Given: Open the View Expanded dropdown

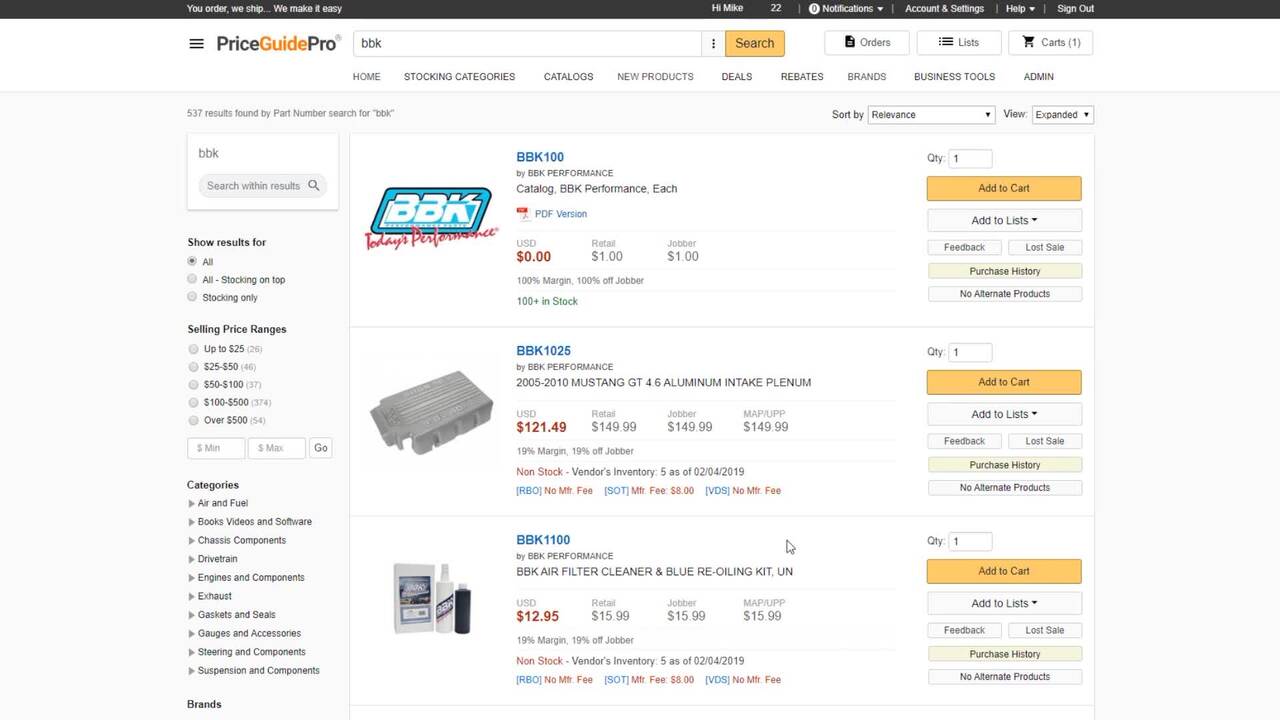Looking at the screenshot, I should (x=1062, y=115).
